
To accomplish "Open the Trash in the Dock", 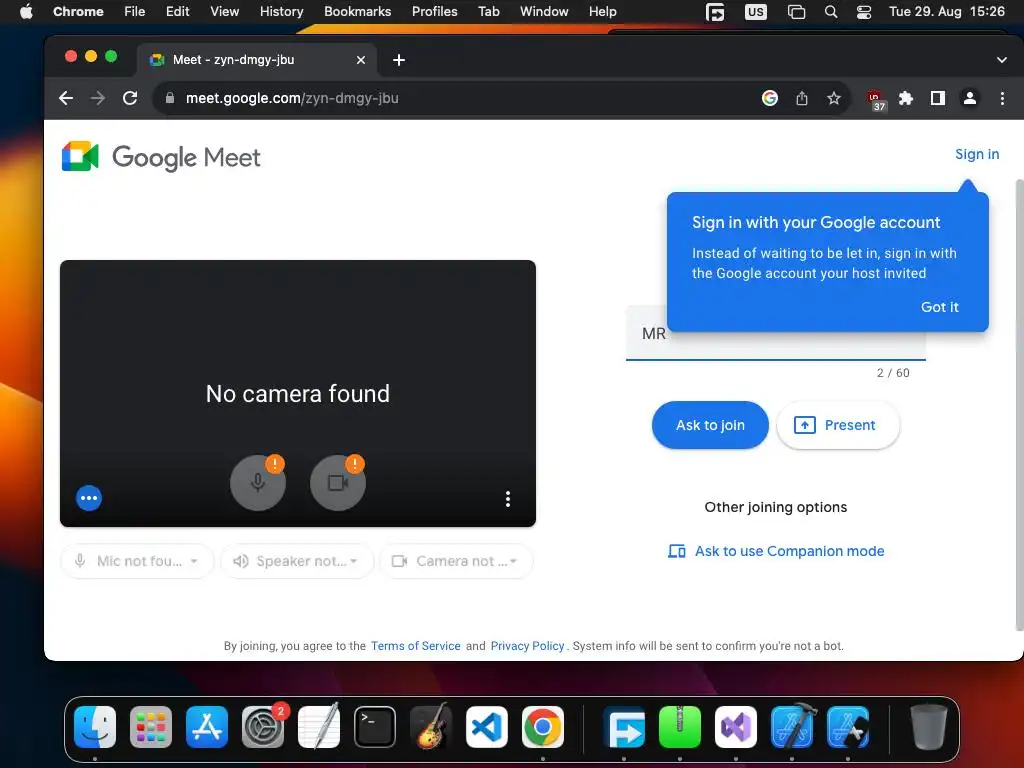I will (x=928, y=727).
